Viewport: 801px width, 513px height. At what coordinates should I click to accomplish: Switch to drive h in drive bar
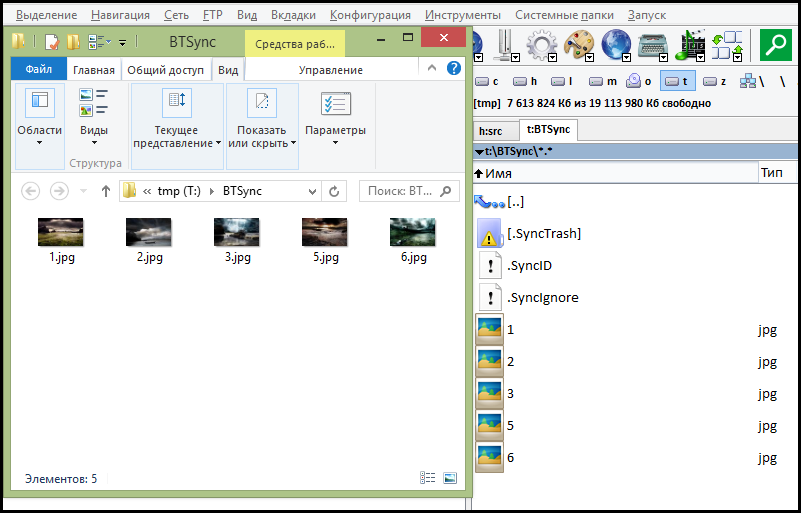tap(526, 82)
